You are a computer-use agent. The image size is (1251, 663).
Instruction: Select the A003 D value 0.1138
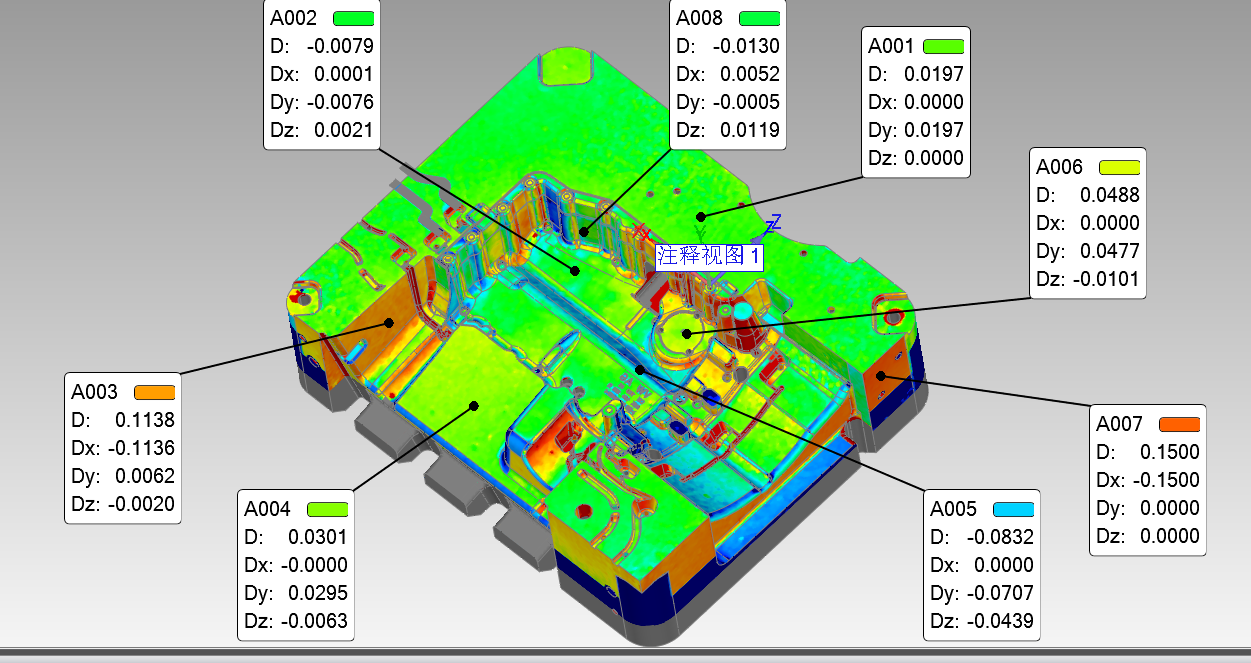point(145,420)
